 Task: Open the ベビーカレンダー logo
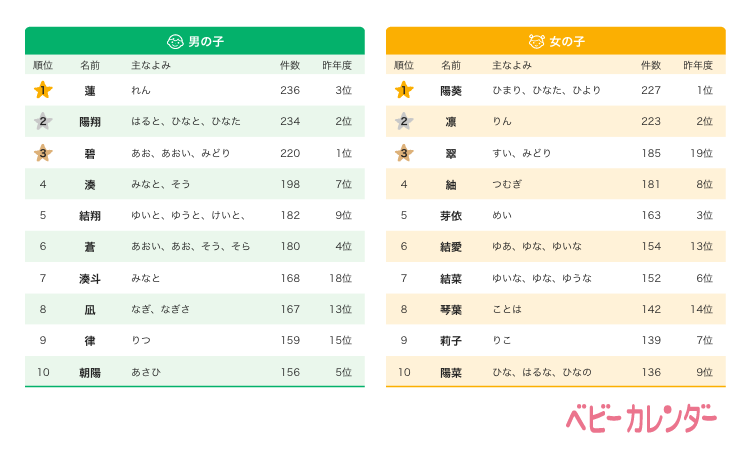point(641,417)
